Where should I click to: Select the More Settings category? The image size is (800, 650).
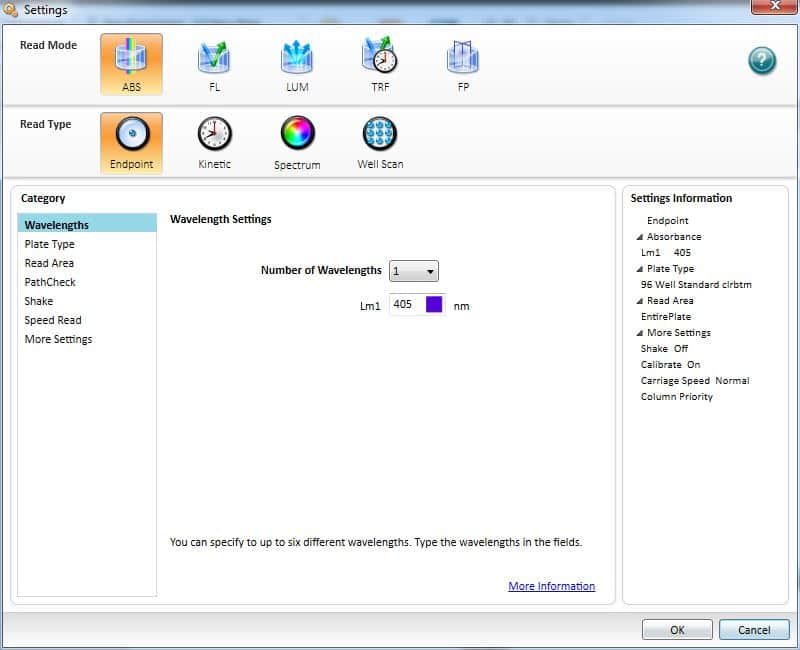[x=87, y=339]
